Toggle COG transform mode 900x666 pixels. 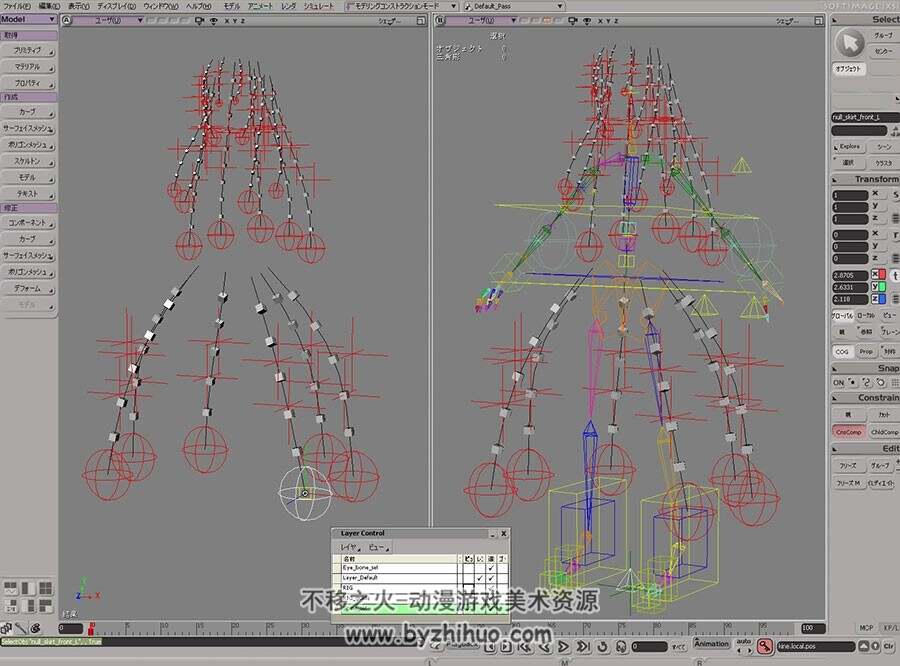pyautogui.click(x=842, y=351)
